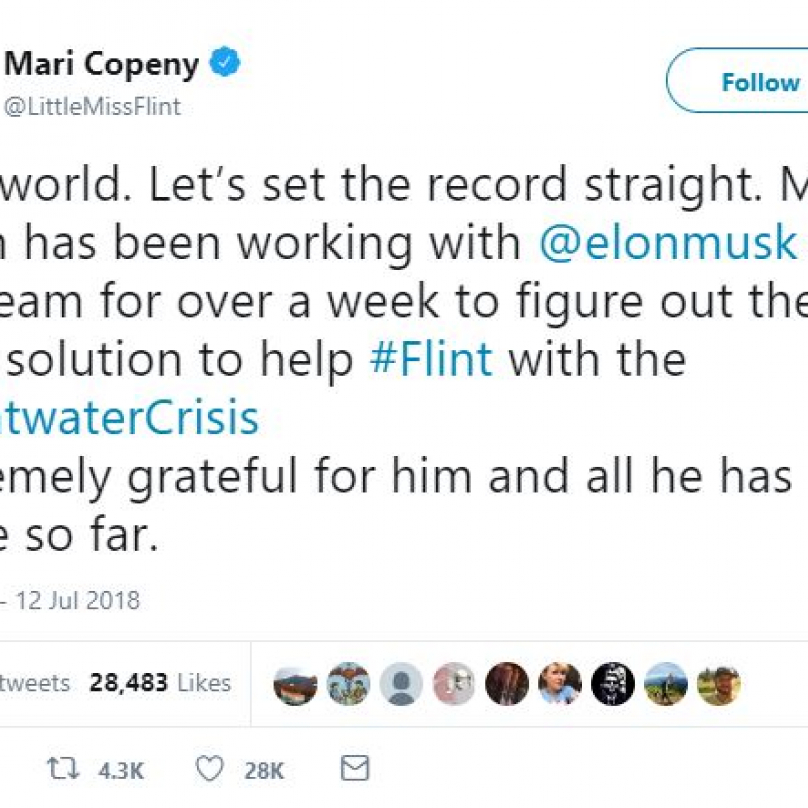Open Mari Copeny's profile name
808x808 pixels.
pos(104,66)
